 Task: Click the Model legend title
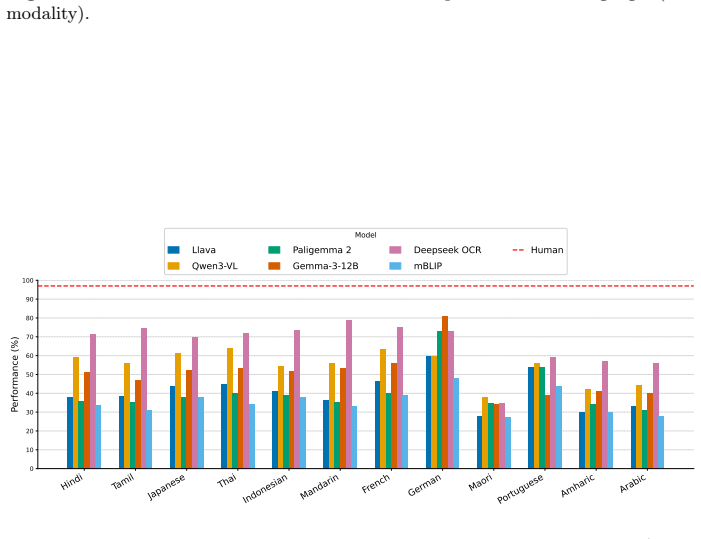point(365,235)
